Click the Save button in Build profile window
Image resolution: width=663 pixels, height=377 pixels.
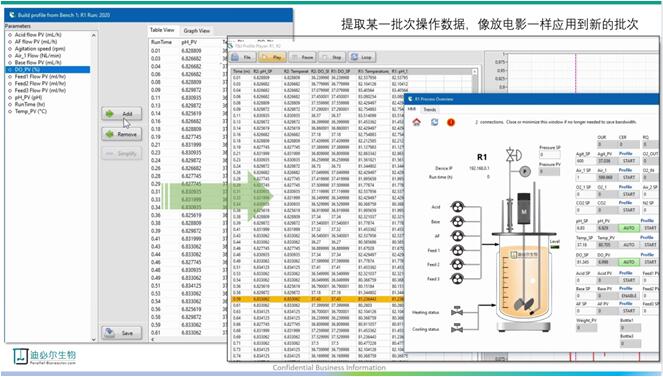coord(121,333)
